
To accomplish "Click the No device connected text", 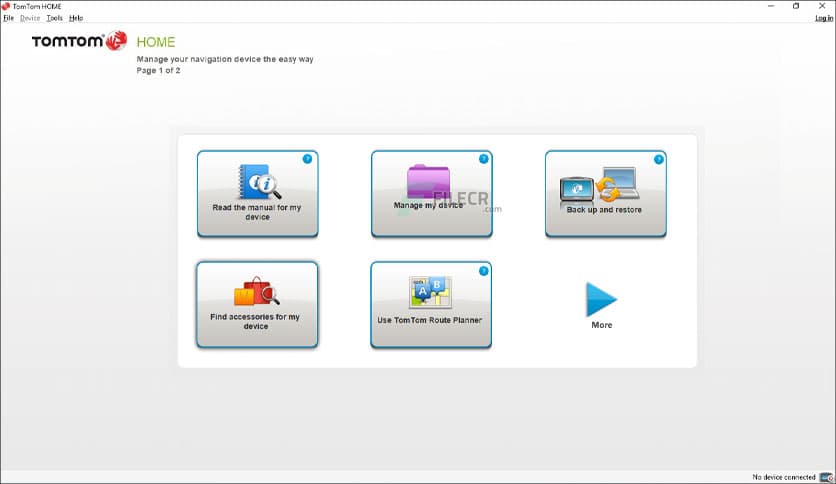I will (784, 477).
